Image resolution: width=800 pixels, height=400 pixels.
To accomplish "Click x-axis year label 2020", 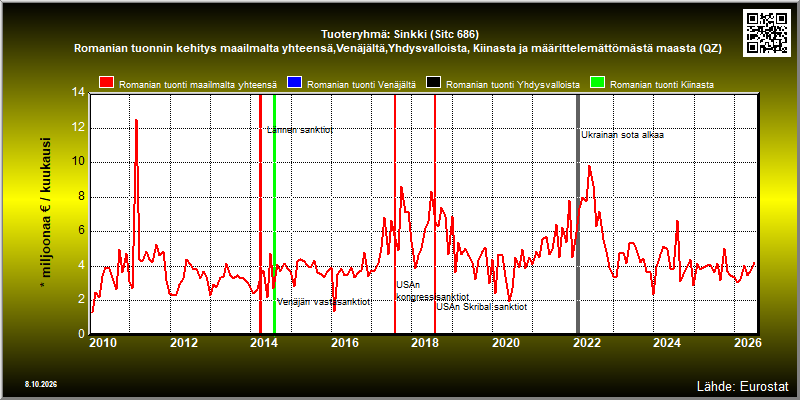I will coord(506,342).
